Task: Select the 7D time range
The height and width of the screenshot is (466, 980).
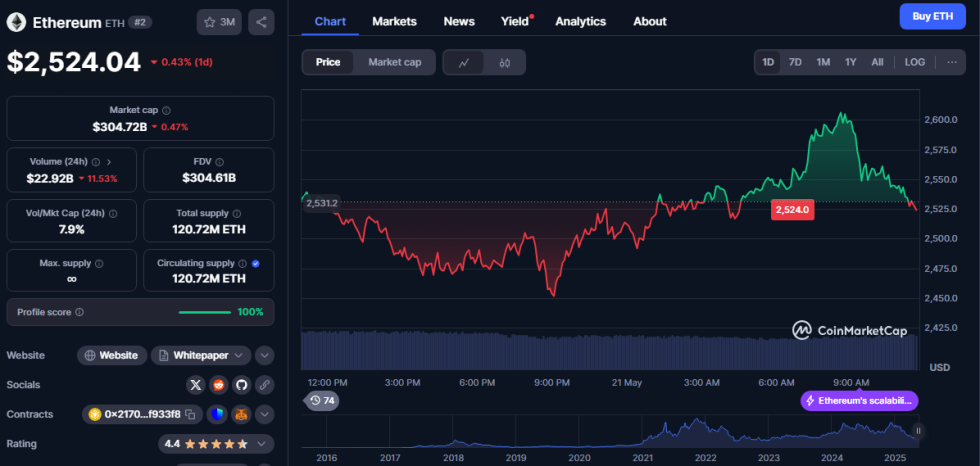Action: click(x=795, y=62)
